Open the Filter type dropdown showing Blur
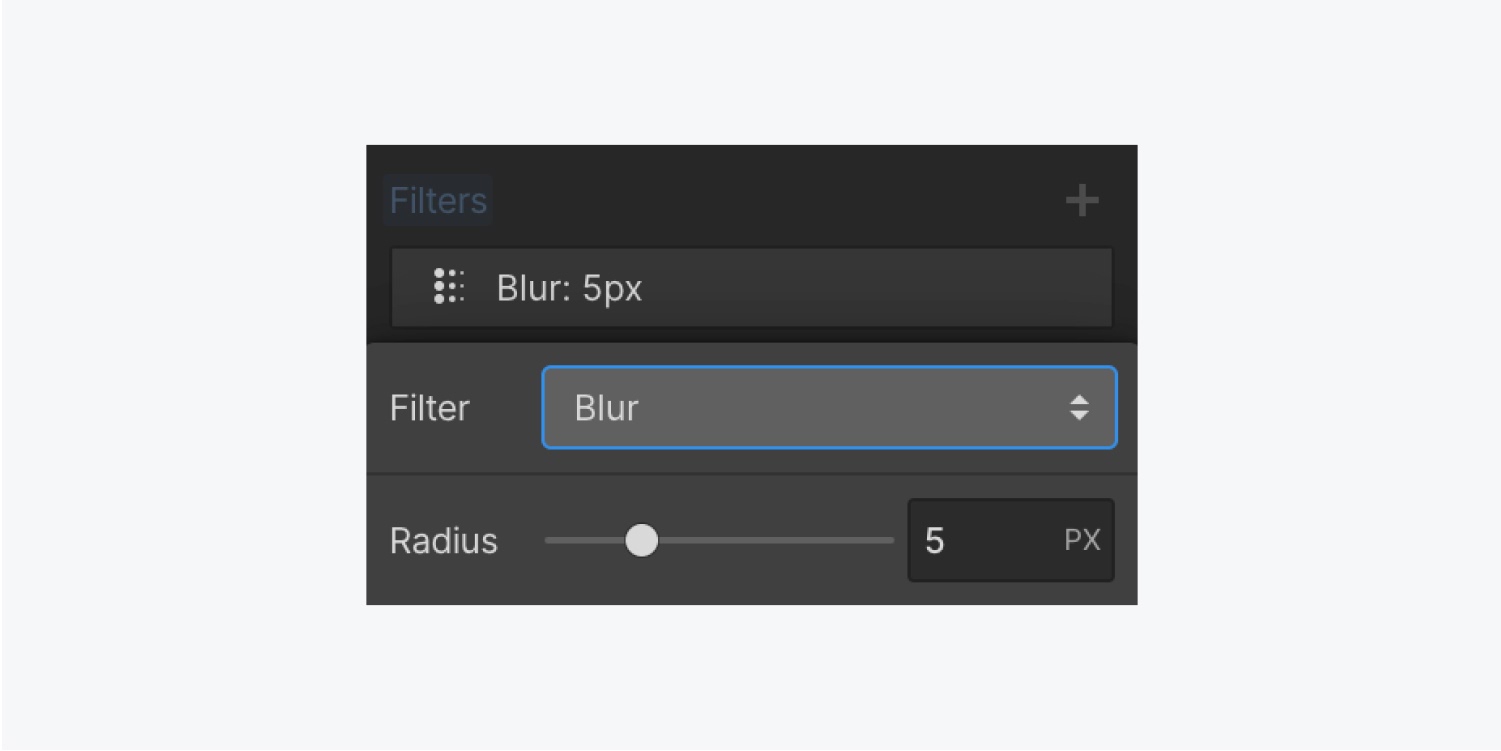The height and width of the screenshot is (751, 1501). pyautogui.click(x=829, y=408)
